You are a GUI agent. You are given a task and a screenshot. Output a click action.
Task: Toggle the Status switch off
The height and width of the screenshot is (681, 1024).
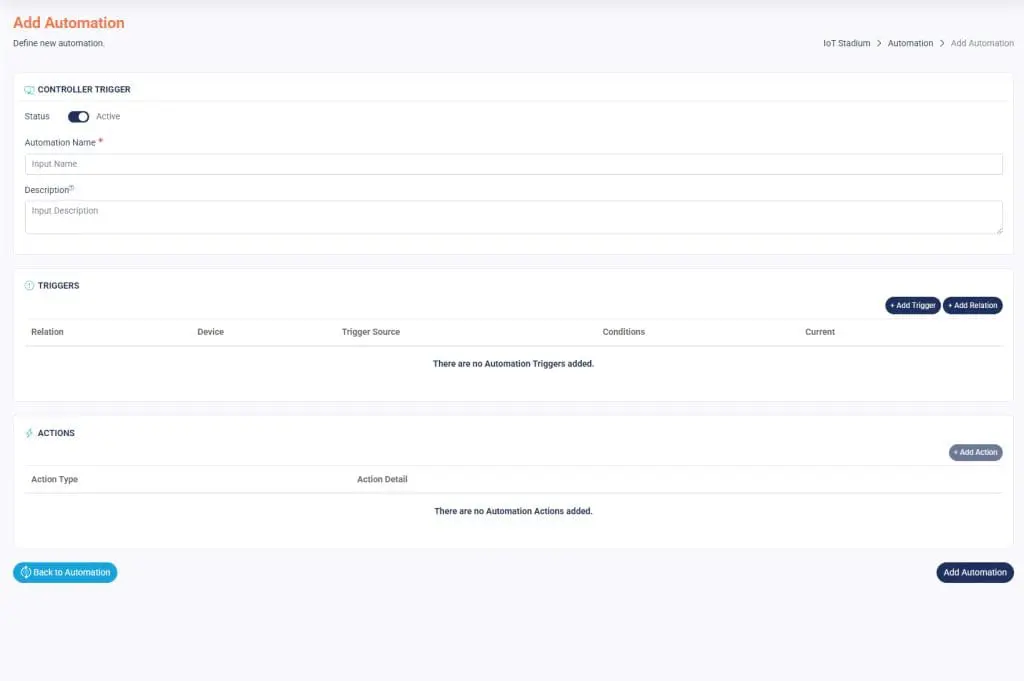pyautogui.click(x=78, y=117)
